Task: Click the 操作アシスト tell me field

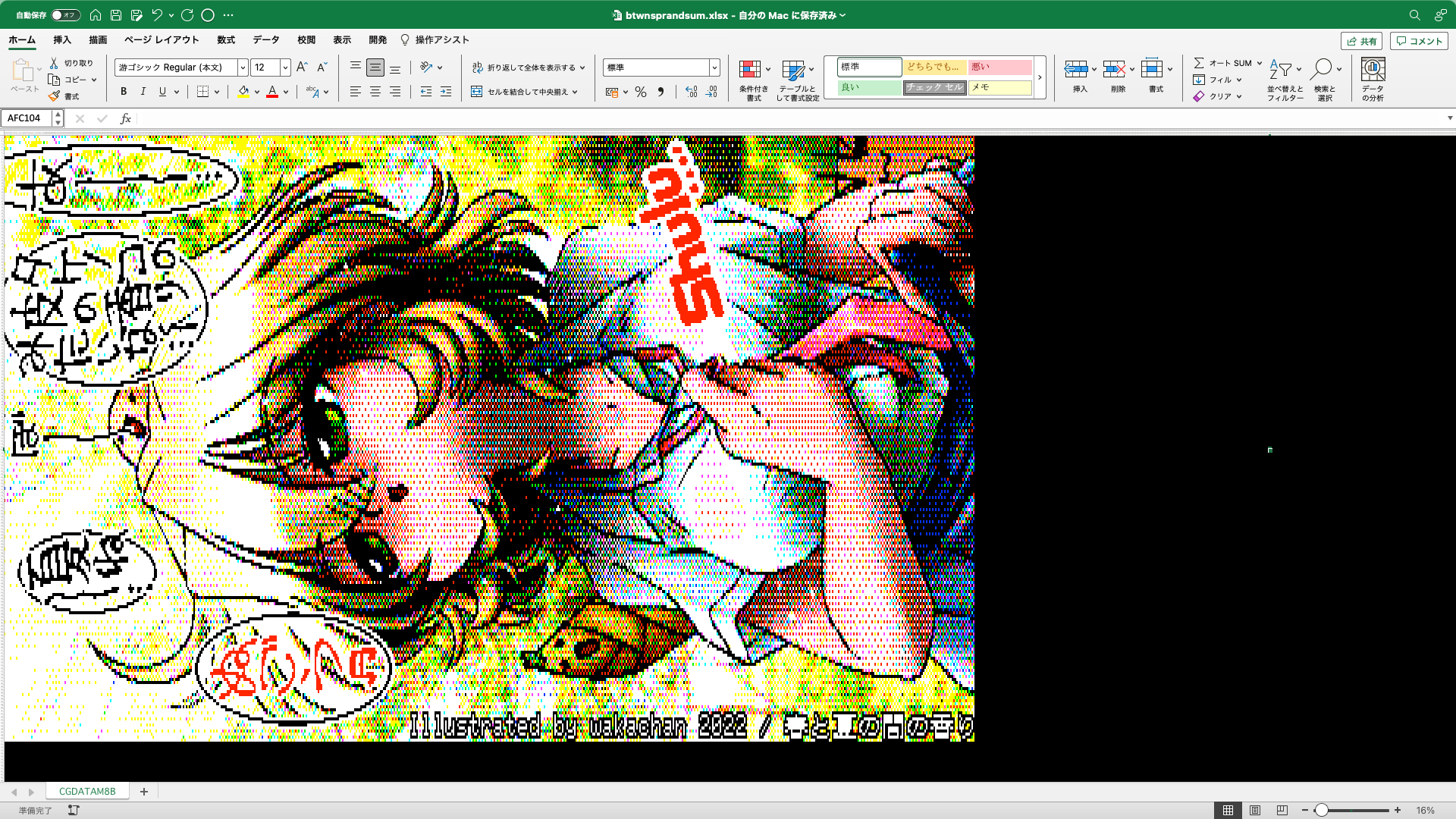Action: [x=435, y=40]
